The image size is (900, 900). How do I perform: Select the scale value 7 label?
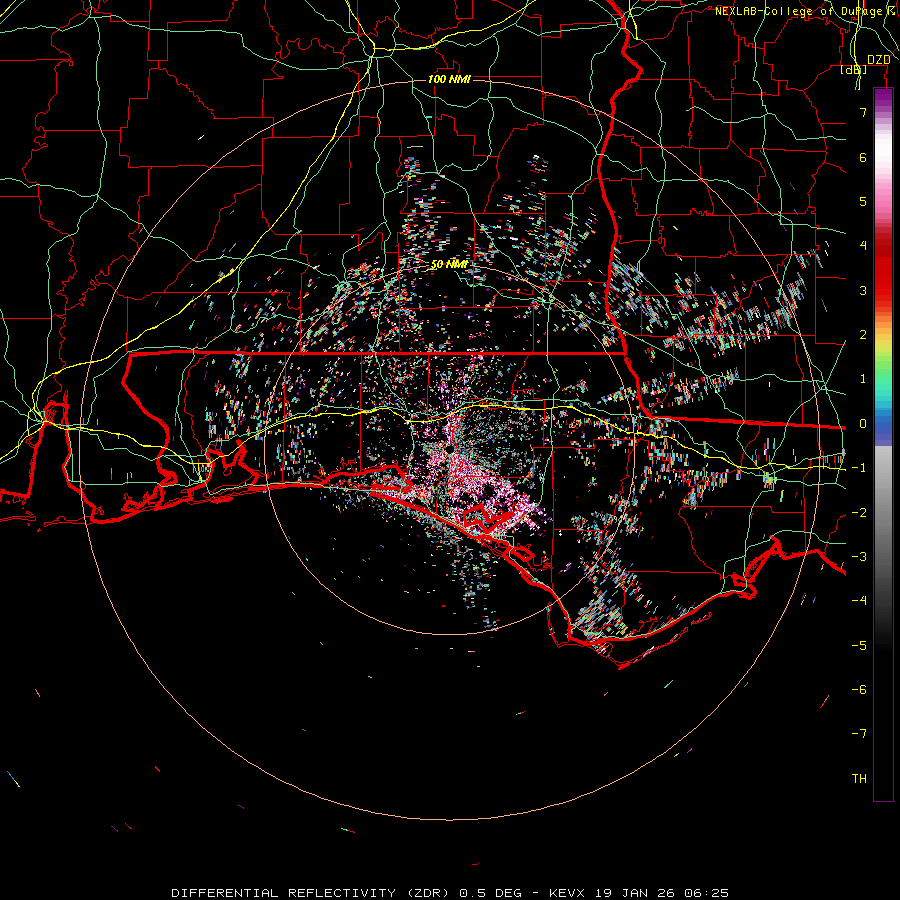click(863, 112)
